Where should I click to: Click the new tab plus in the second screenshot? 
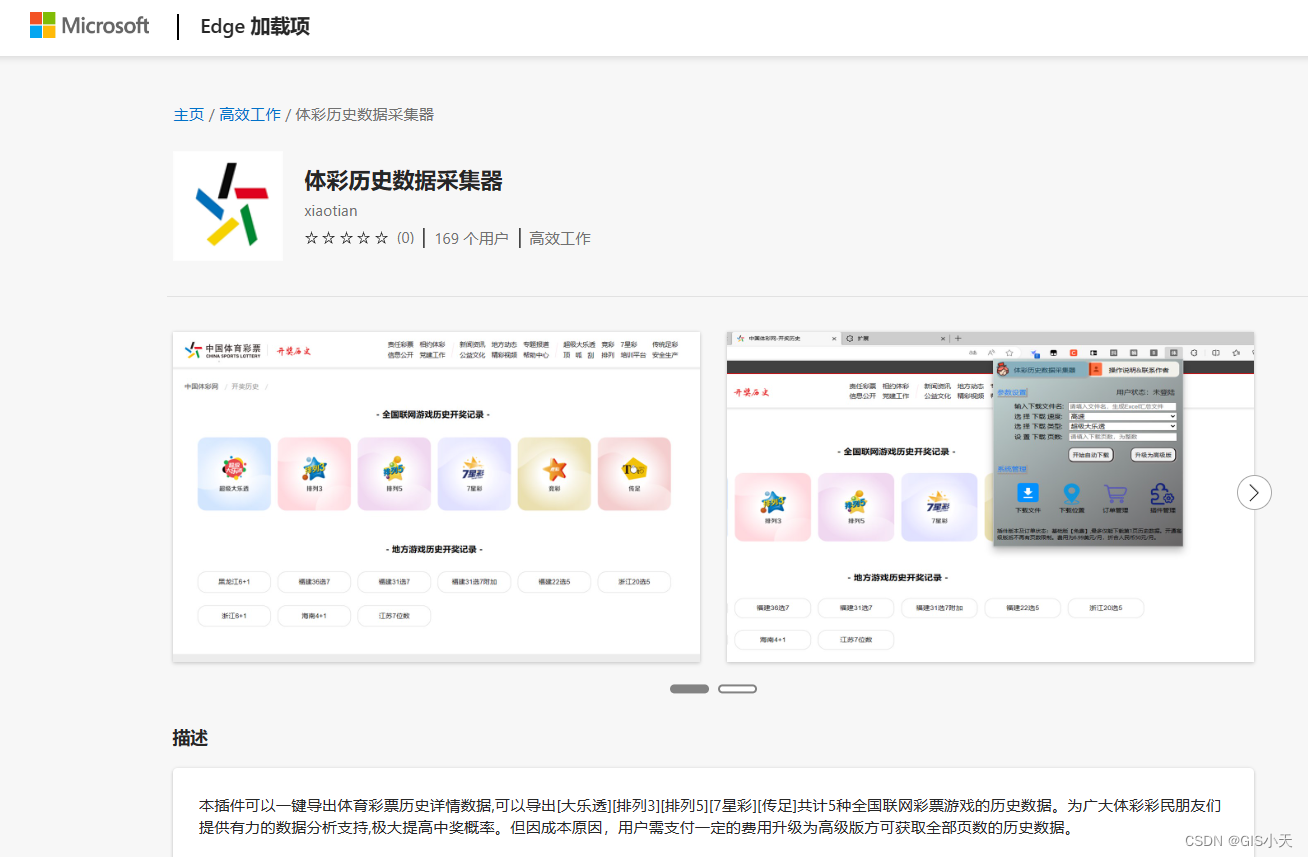coord(957,339)
